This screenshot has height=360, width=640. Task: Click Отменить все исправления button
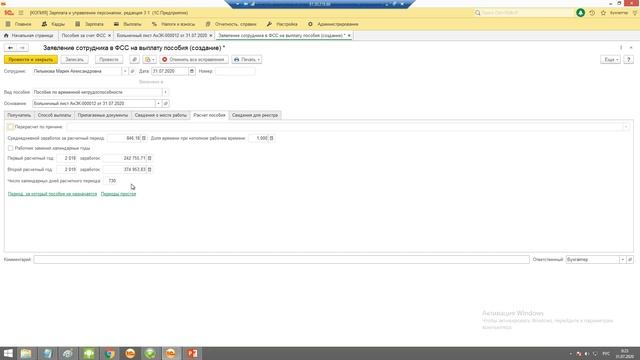(194, 60)
